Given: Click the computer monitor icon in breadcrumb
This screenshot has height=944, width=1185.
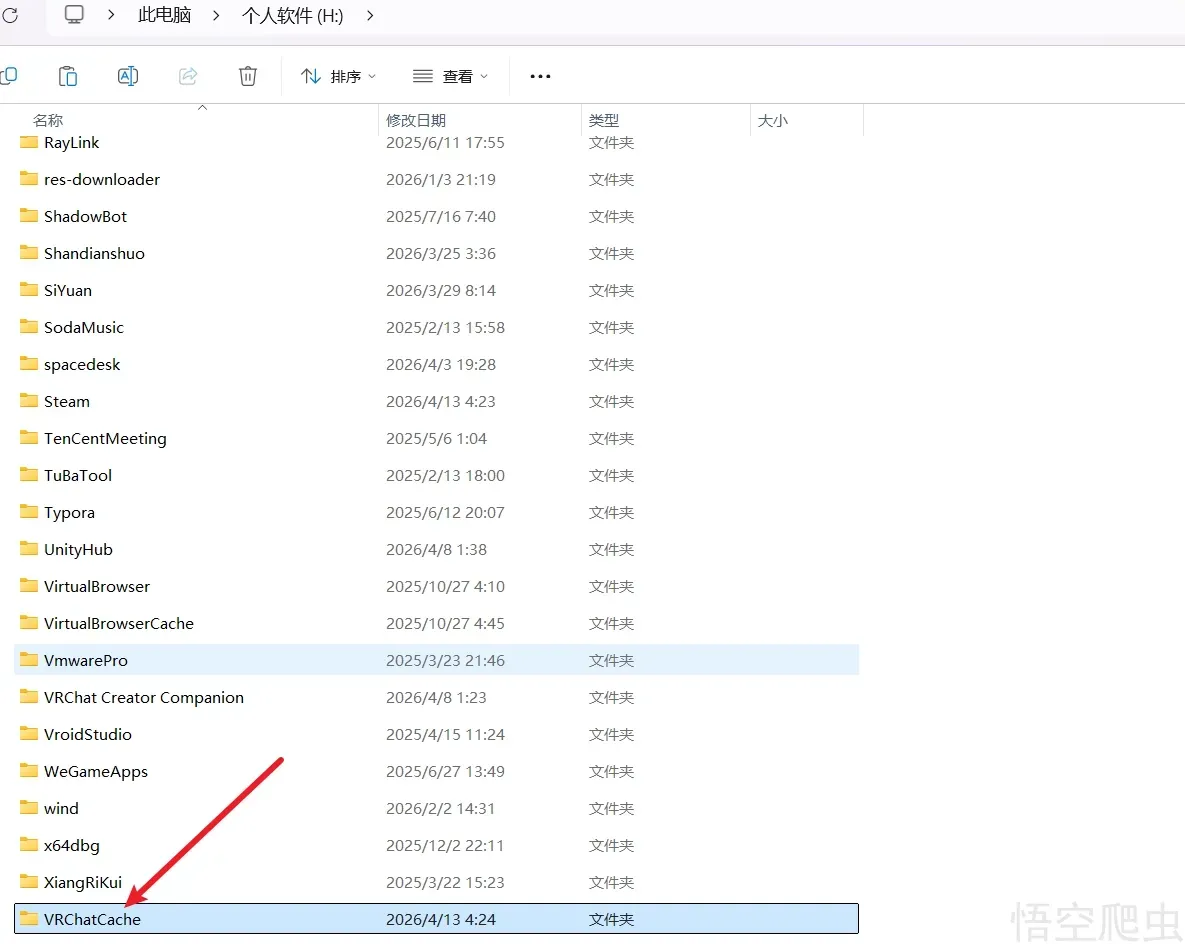Looking at the screenshot, I should (x=74, y=15).
